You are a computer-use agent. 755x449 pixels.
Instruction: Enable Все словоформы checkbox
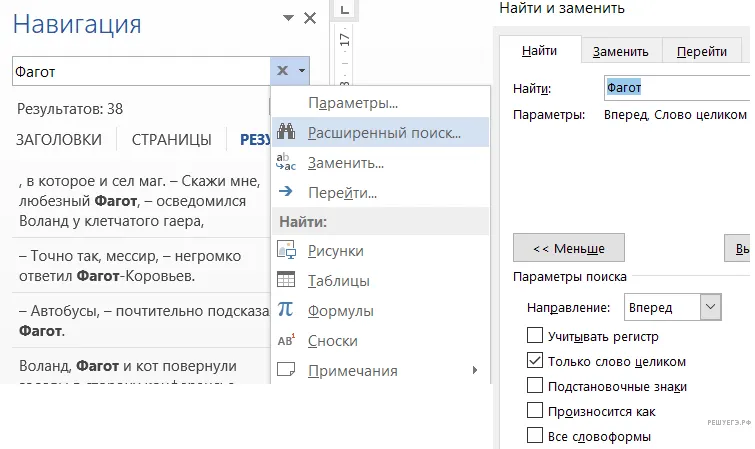coord(535,436)
